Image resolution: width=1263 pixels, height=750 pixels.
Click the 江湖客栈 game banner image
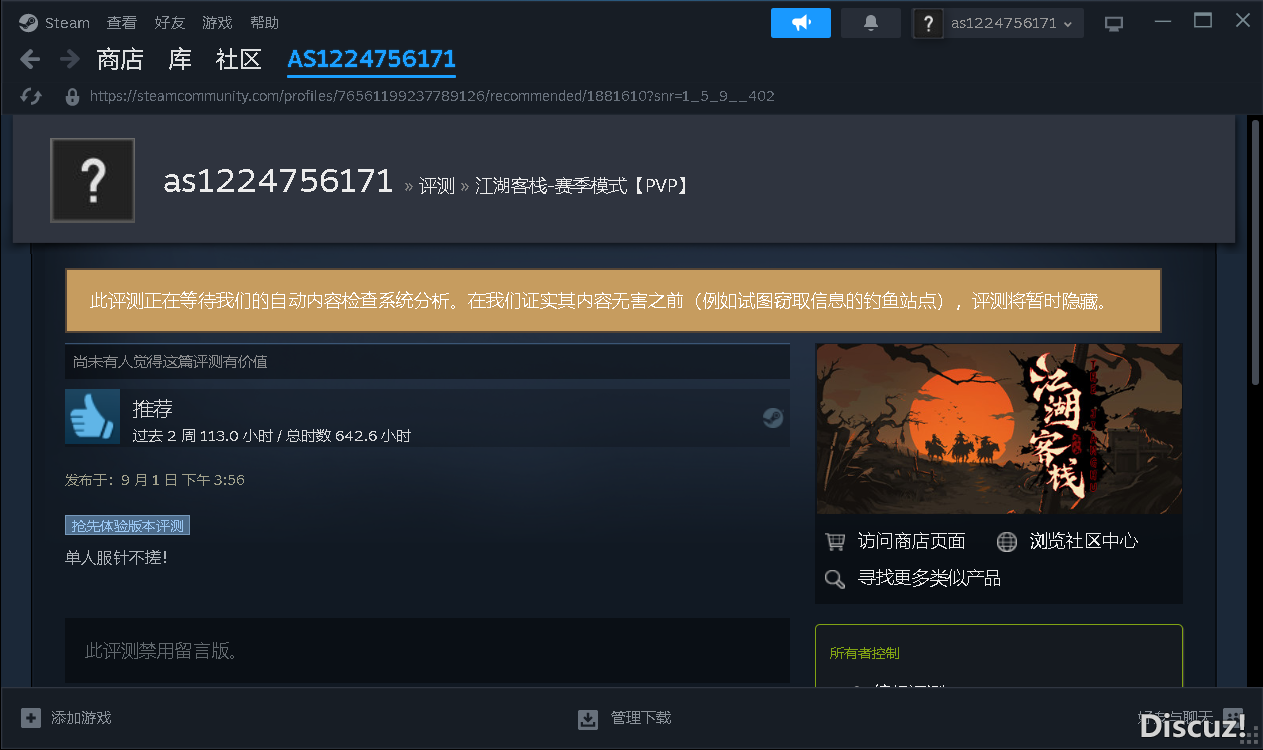coord(999,429)
